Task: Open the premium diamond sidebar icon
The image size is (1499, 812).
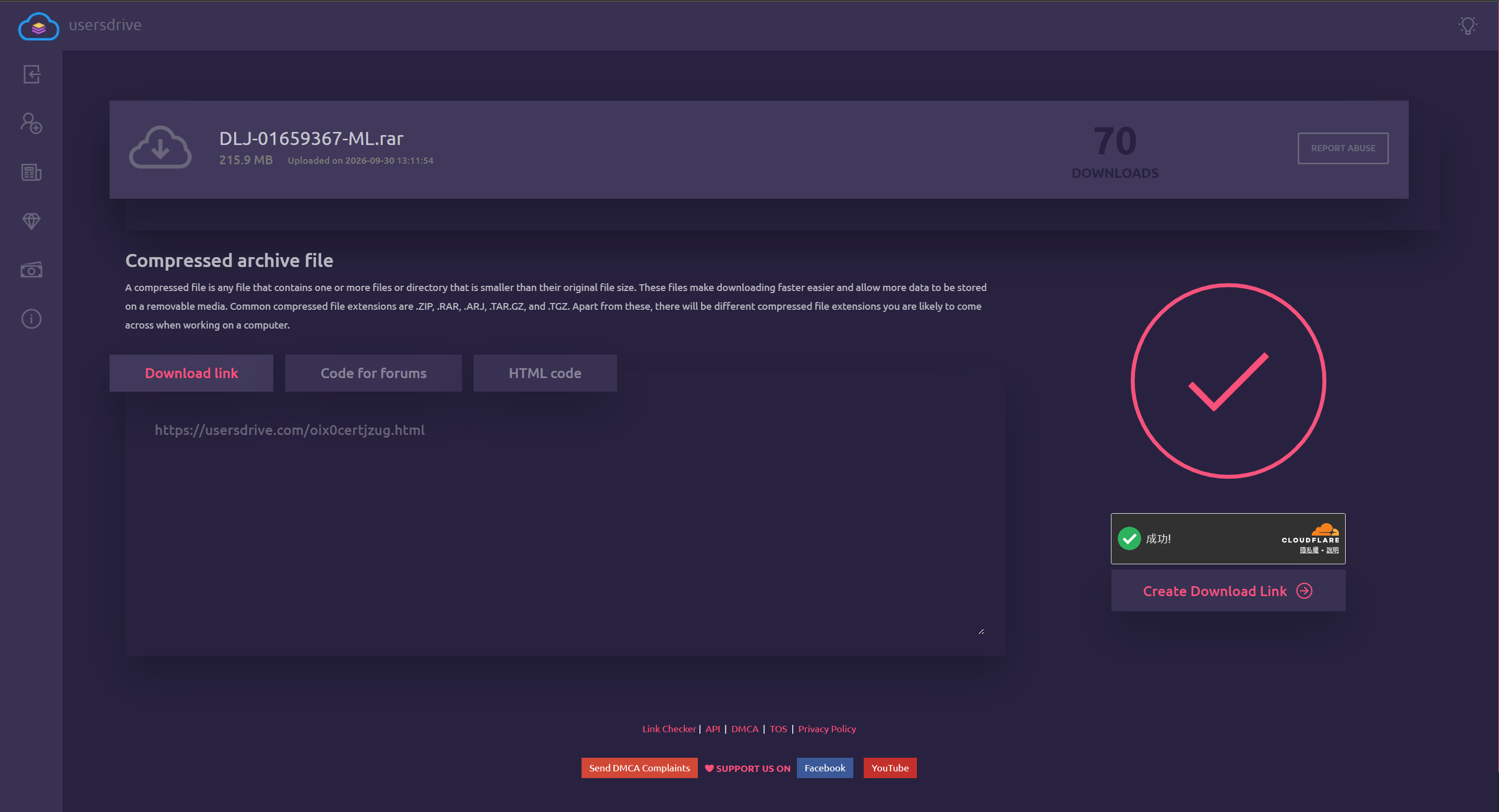Action: tap(31, 221)
